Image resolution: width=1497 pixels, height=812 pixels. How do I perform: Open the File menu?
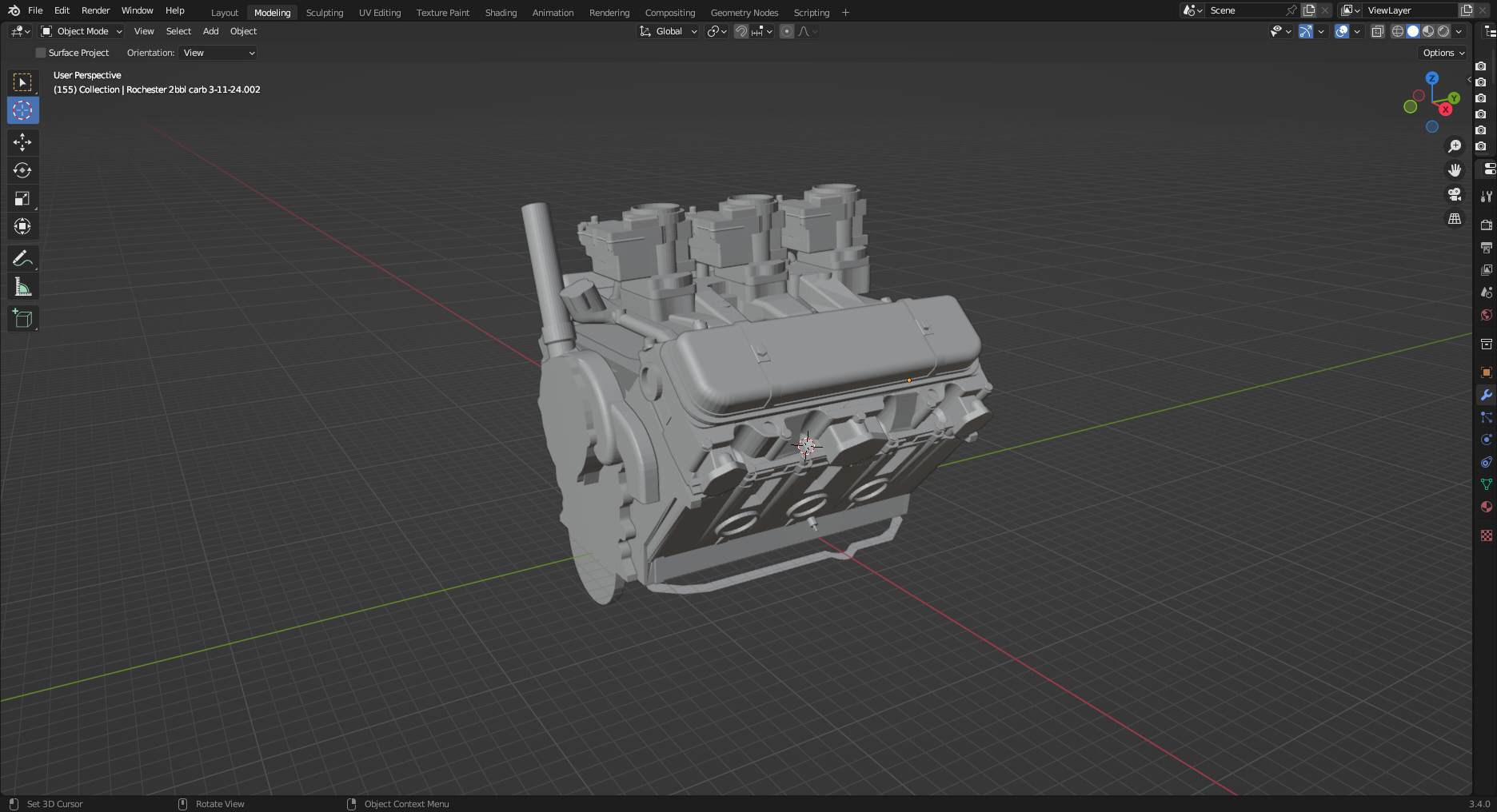coord(35,10)
